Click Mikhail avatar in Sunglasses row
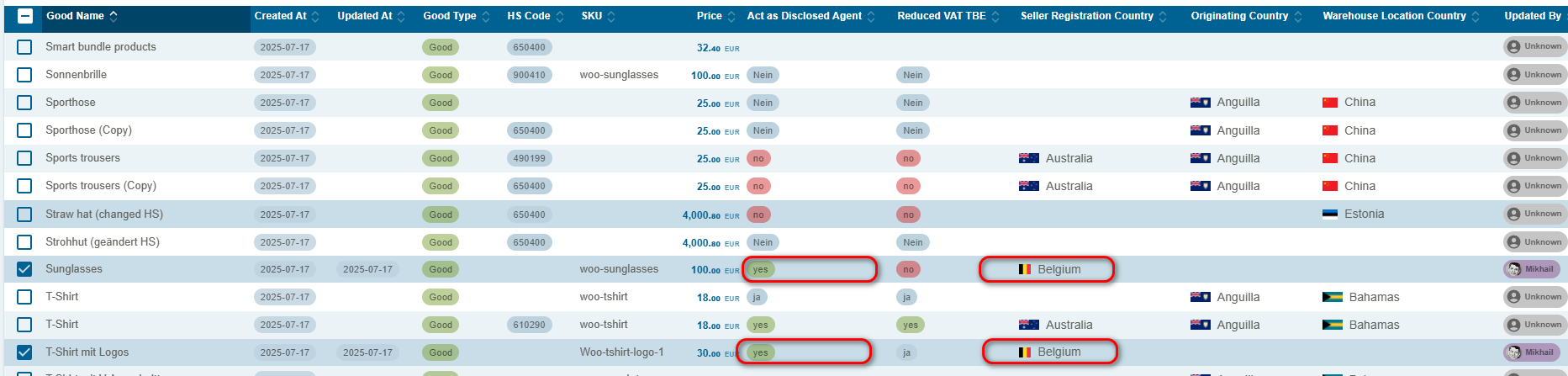This screenshot has height=376, width=1568. pos(1514,269)
